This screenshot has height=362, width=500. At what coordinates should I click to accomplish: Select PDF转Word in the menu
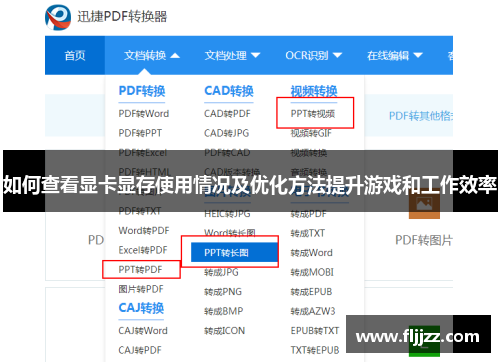(x=144, y=114)
